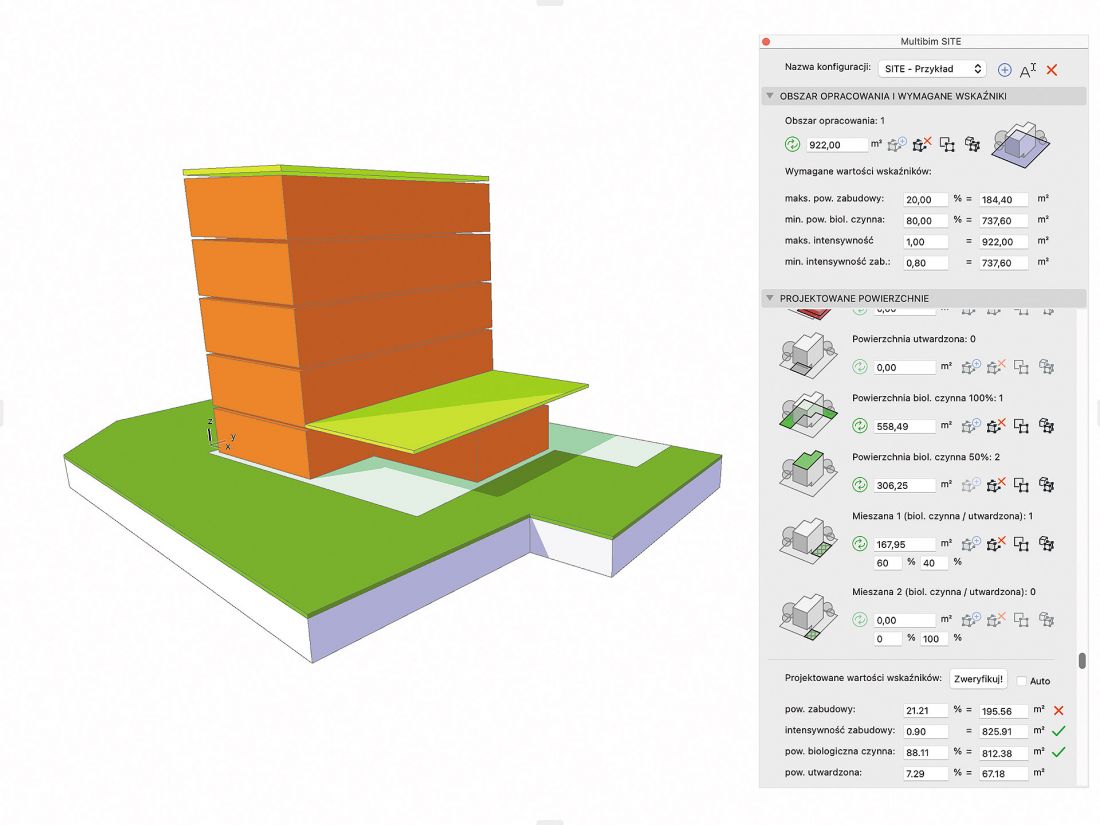
Task: Click overlapping squares icon for Obszar opracowania
Action: [x=947, y=145]
